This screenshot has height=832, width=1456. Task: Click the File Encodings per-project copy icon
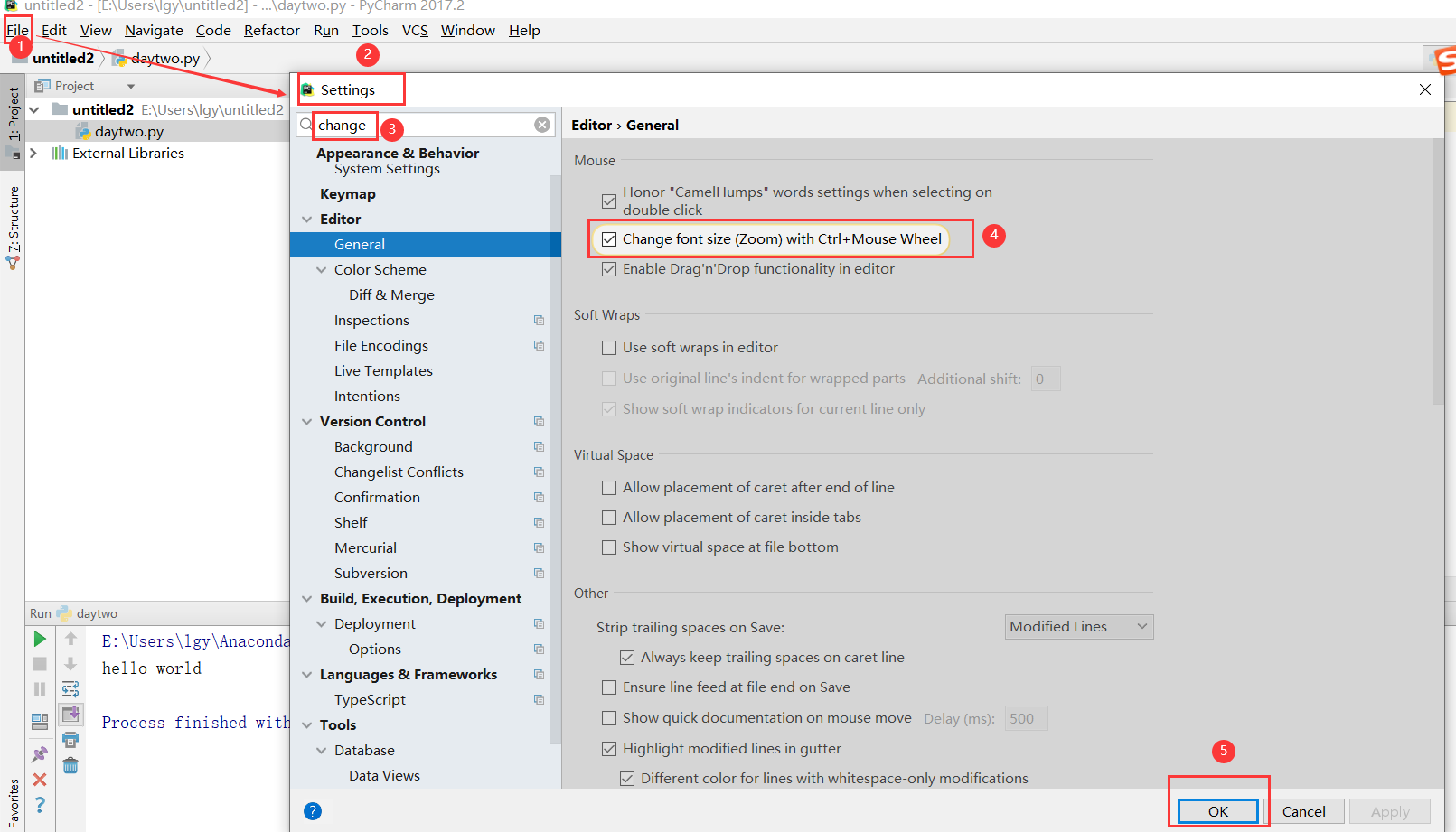pyautogui.click(x=539, y=346)
